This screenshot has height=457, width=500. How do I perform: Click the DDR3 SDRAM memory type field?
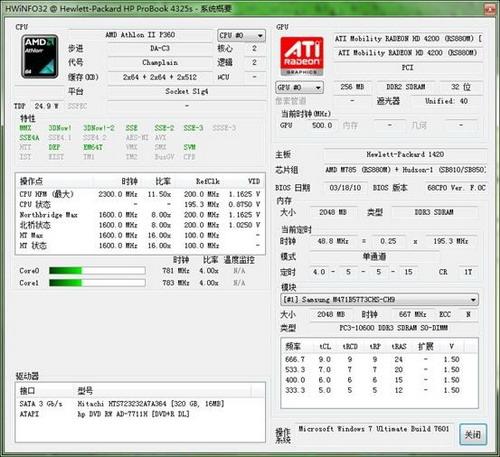pos(434,212)
